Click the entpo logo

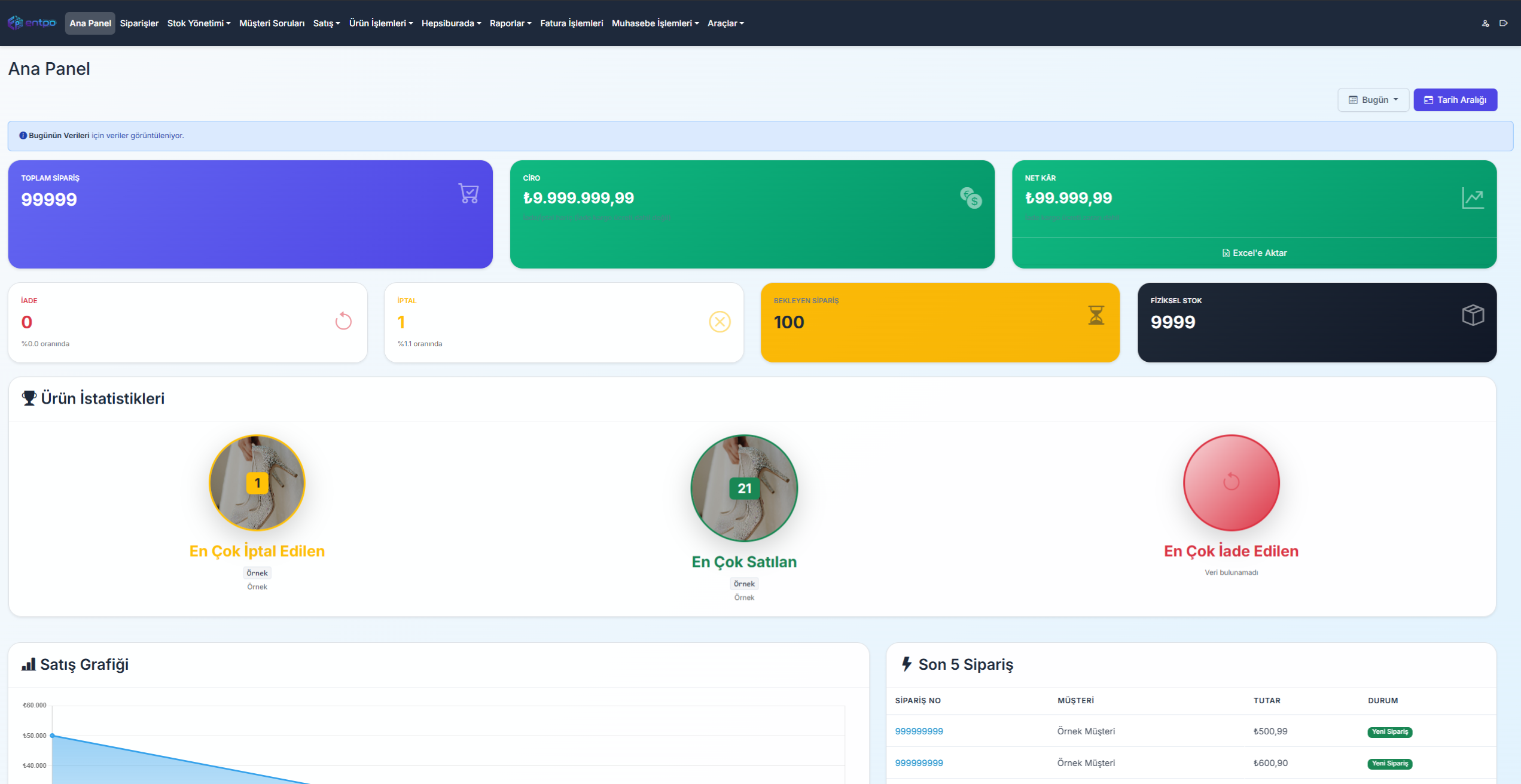[x=32, y=23]
